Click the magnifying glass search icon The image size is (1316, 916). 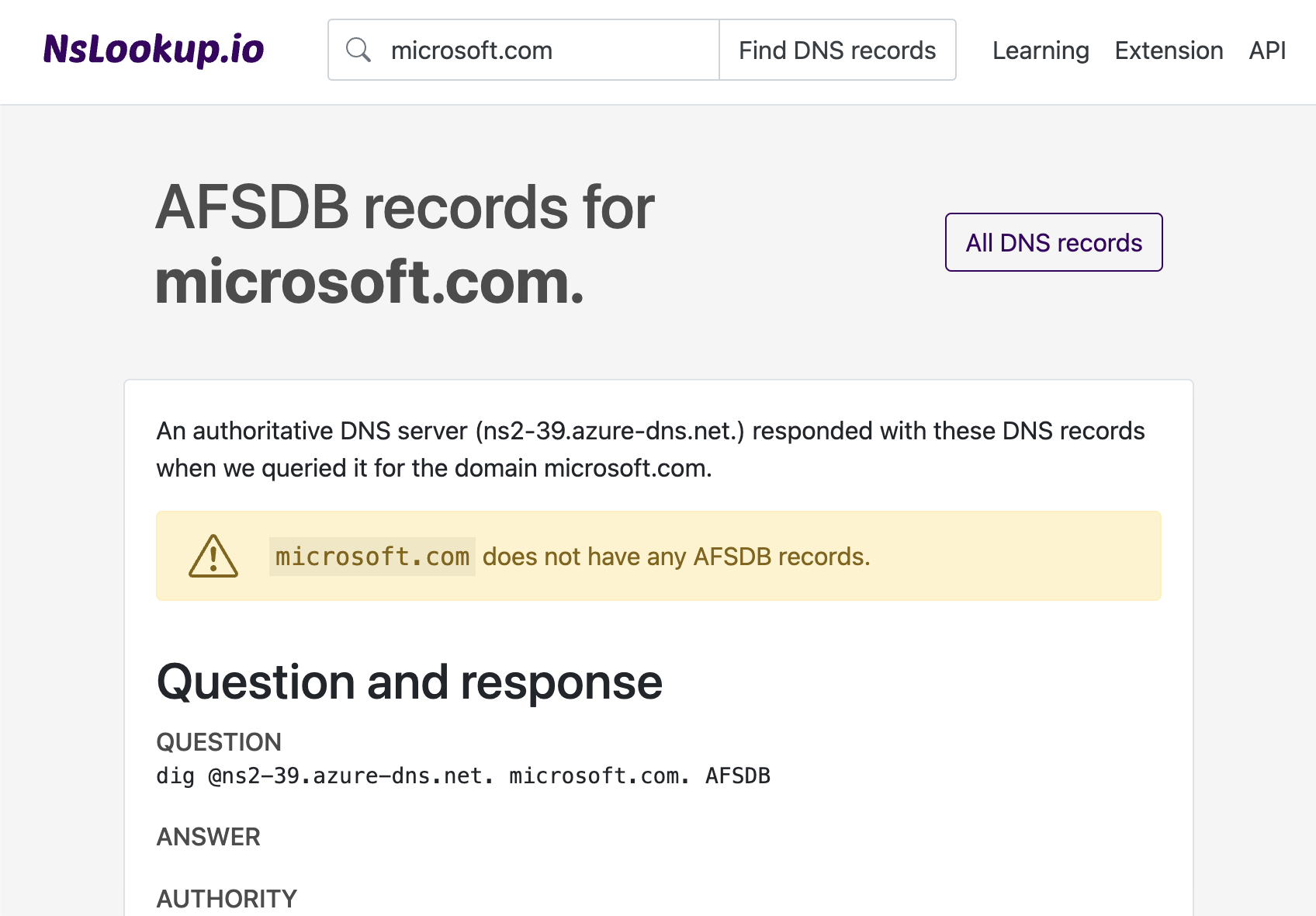(x=358, y=50)
